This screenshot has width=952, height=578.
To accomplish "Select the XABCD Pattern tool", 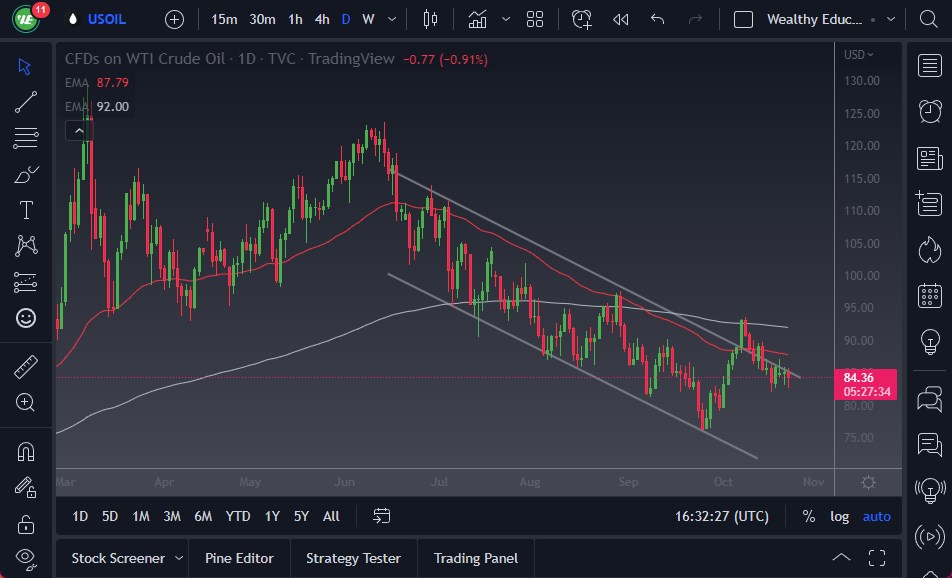I will [25, 246].
